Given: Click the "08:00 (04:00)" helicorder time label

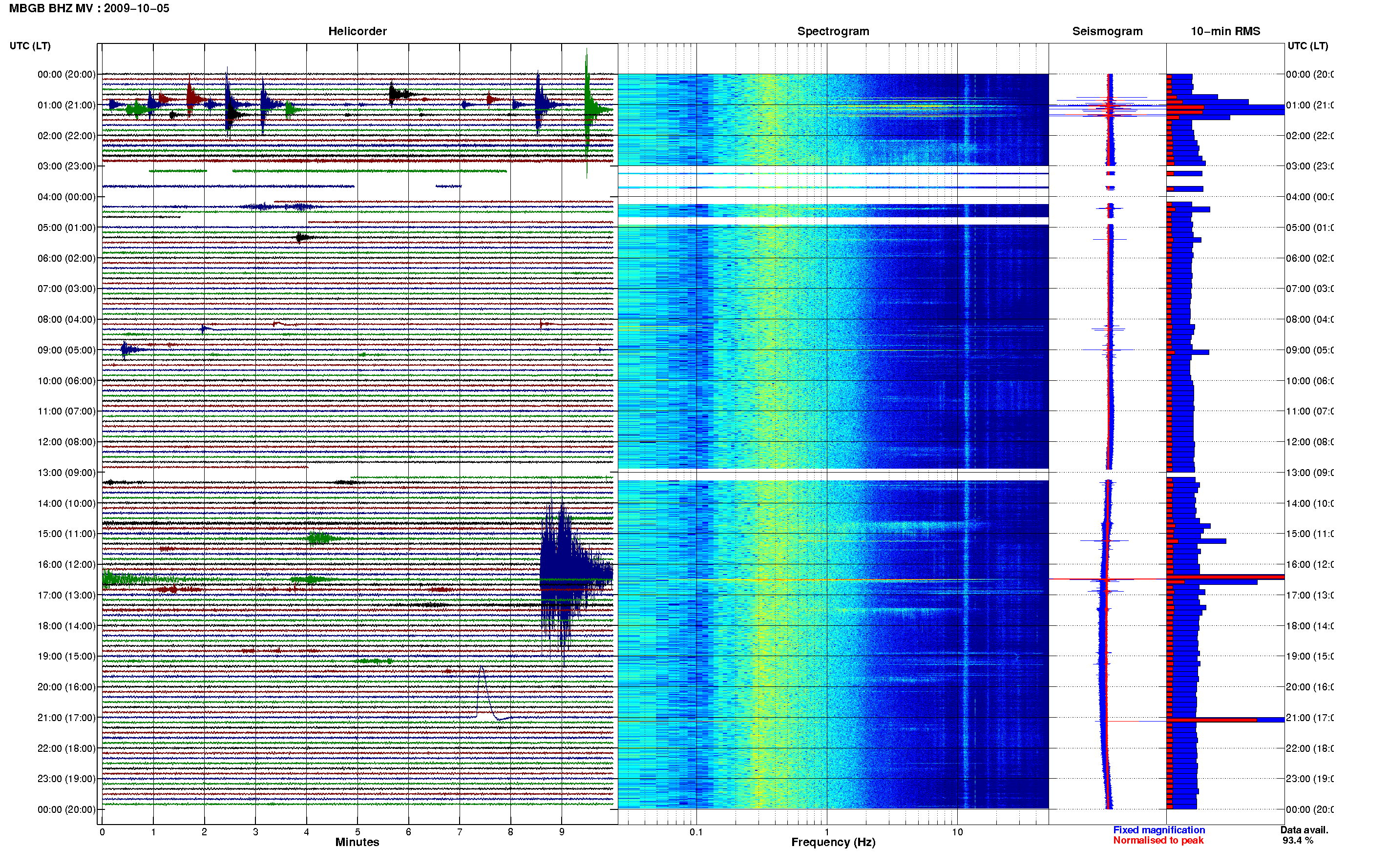Looking at the screenshot, I should (x=66, y=319).
